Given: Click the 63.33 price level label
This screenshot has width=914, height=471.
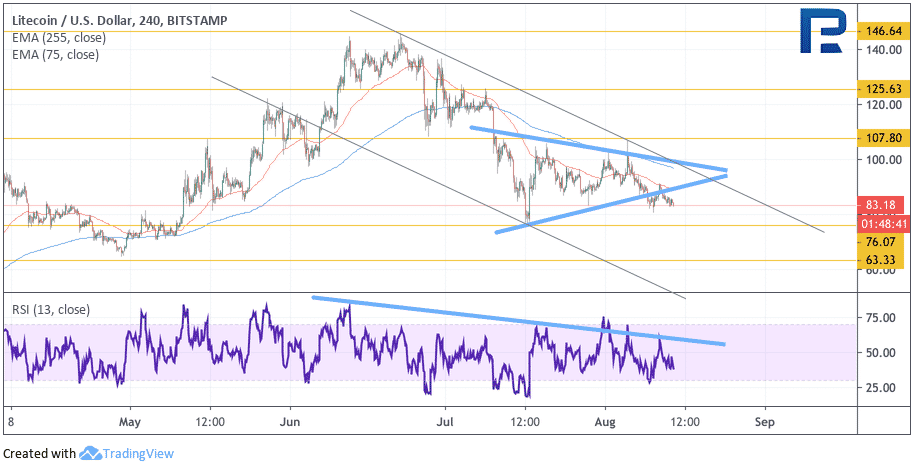Looking at the screenshot, I should tap(881, 259).
